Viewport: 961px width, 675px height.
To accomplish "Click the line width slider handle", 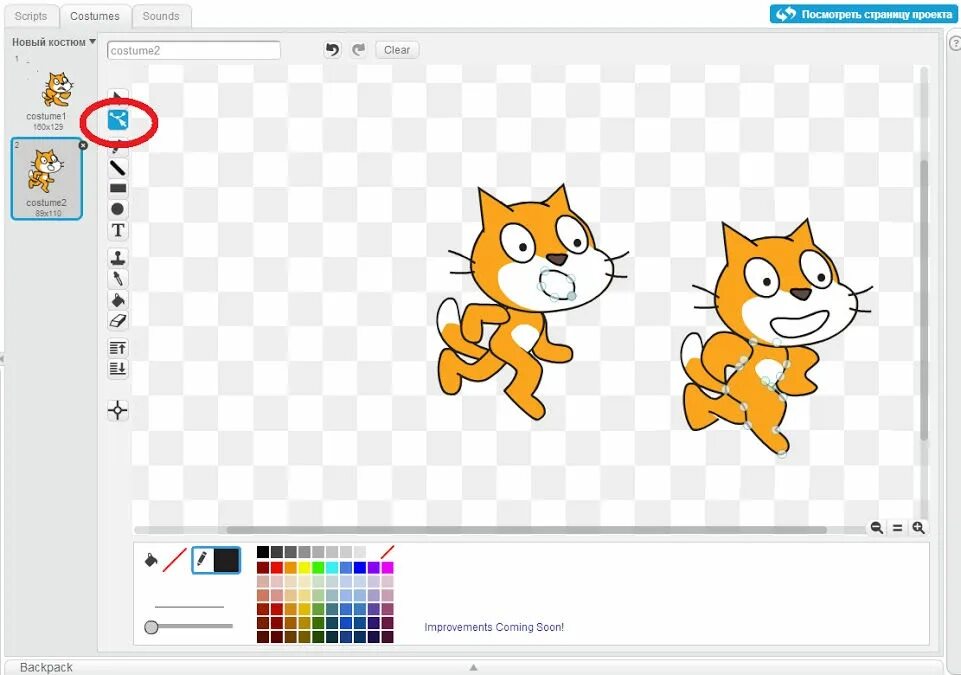I will [151, 627].
